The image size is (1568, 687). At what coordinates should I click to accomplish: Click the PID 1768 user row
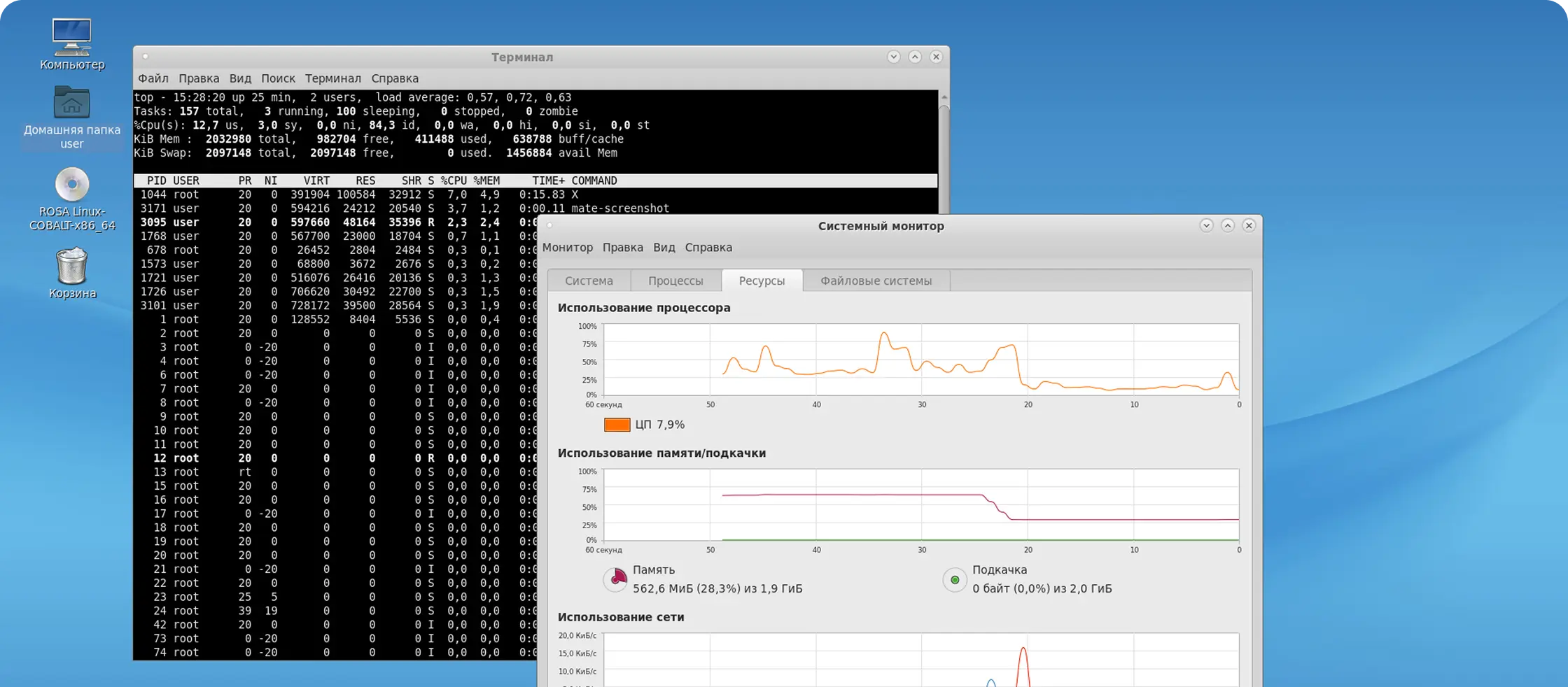[335, 236]
